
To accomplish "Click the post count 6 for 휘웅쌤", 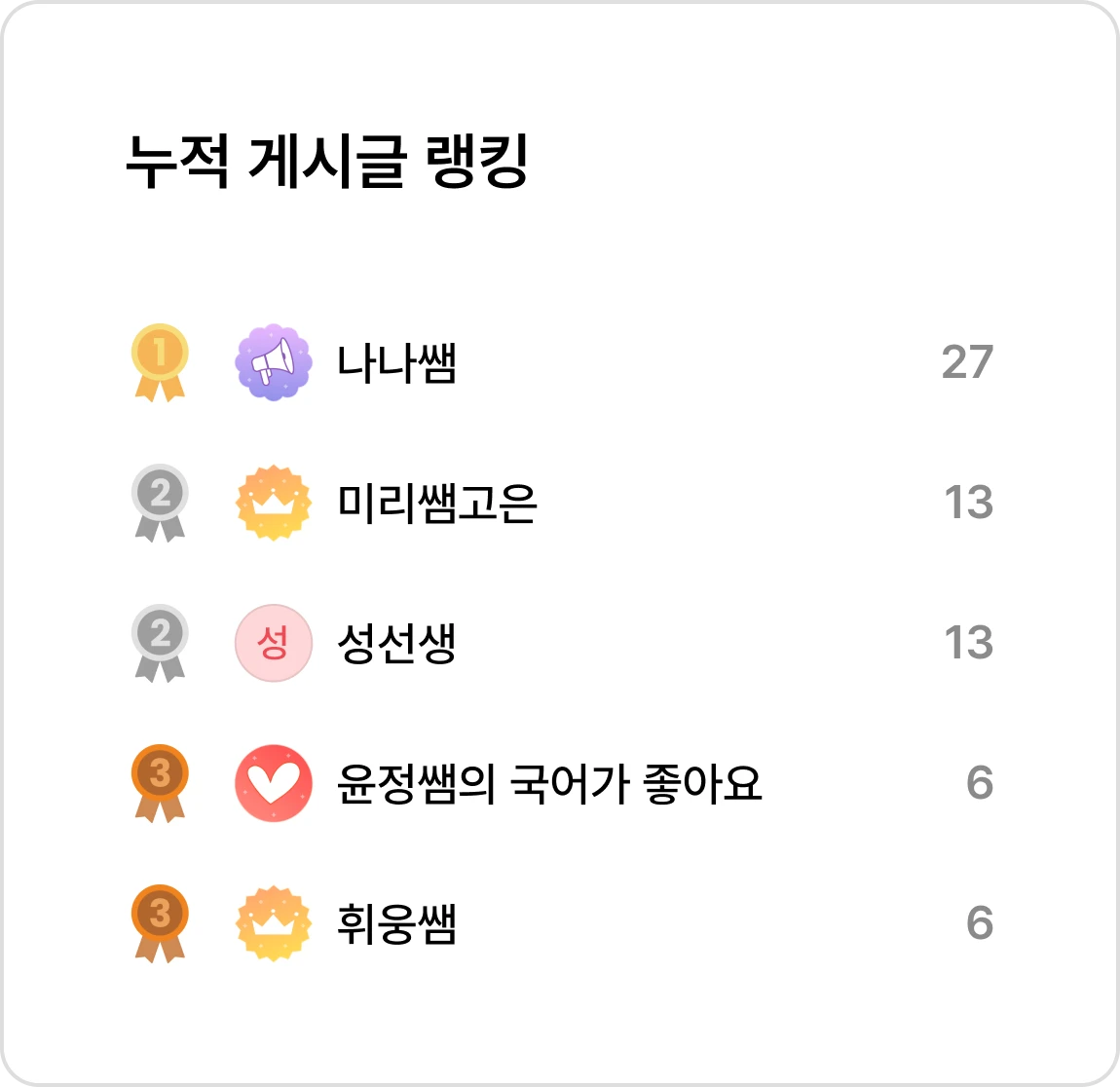I will 980,922.
